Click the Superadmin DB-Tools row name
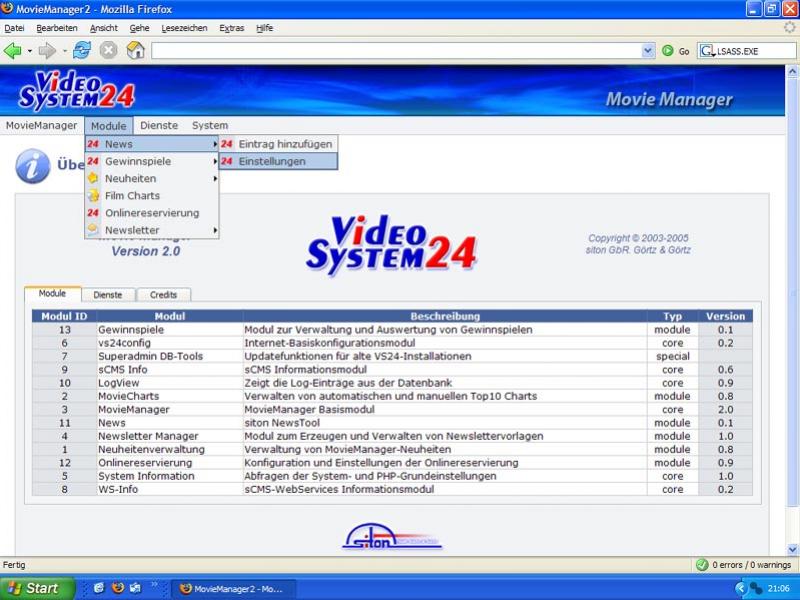 click(151, 356)
